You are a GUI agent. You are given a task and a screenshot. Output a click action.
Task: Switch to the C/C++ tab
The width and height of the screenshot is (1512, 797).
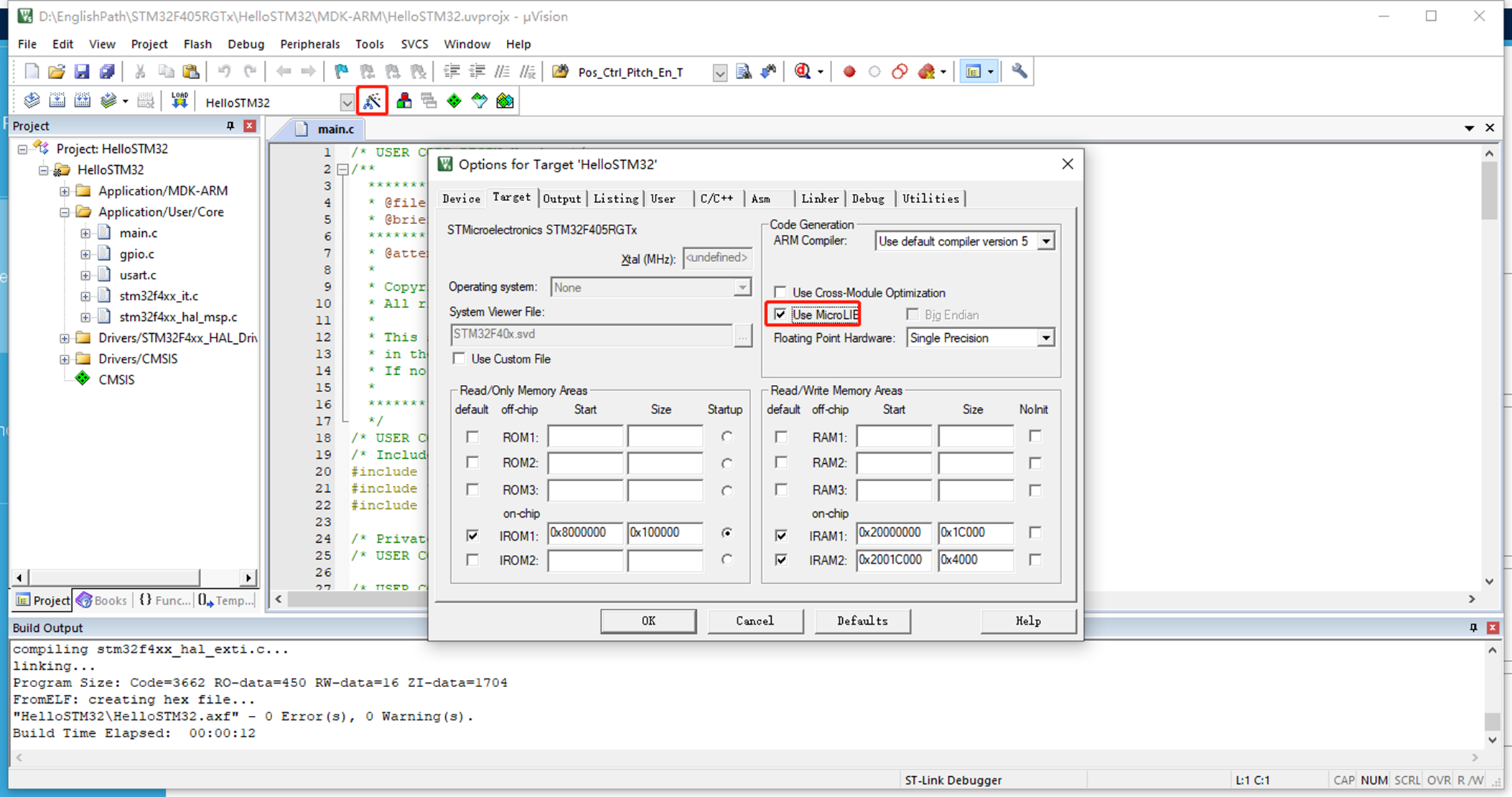[717, 198]
